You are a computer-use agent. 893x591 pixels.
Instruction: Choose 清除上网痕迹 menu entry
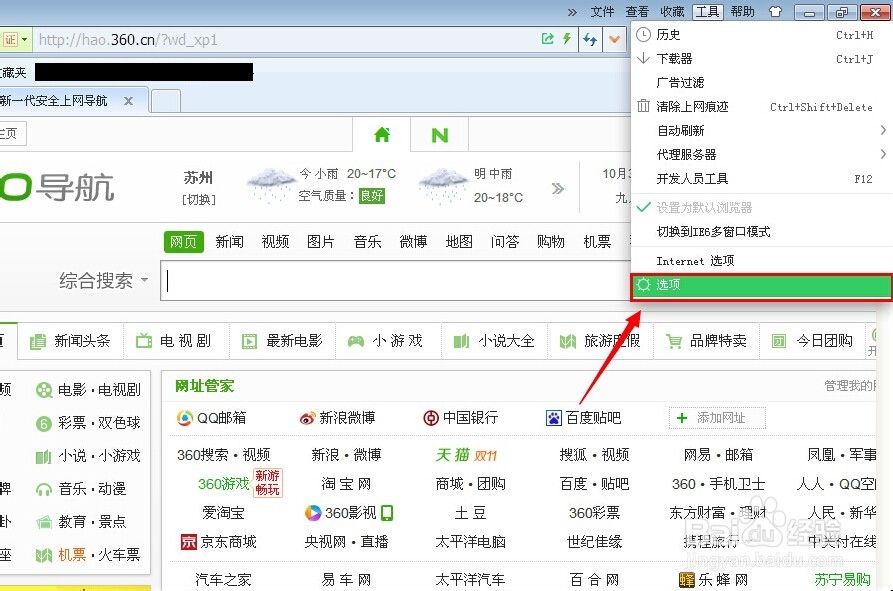(761, 106)
